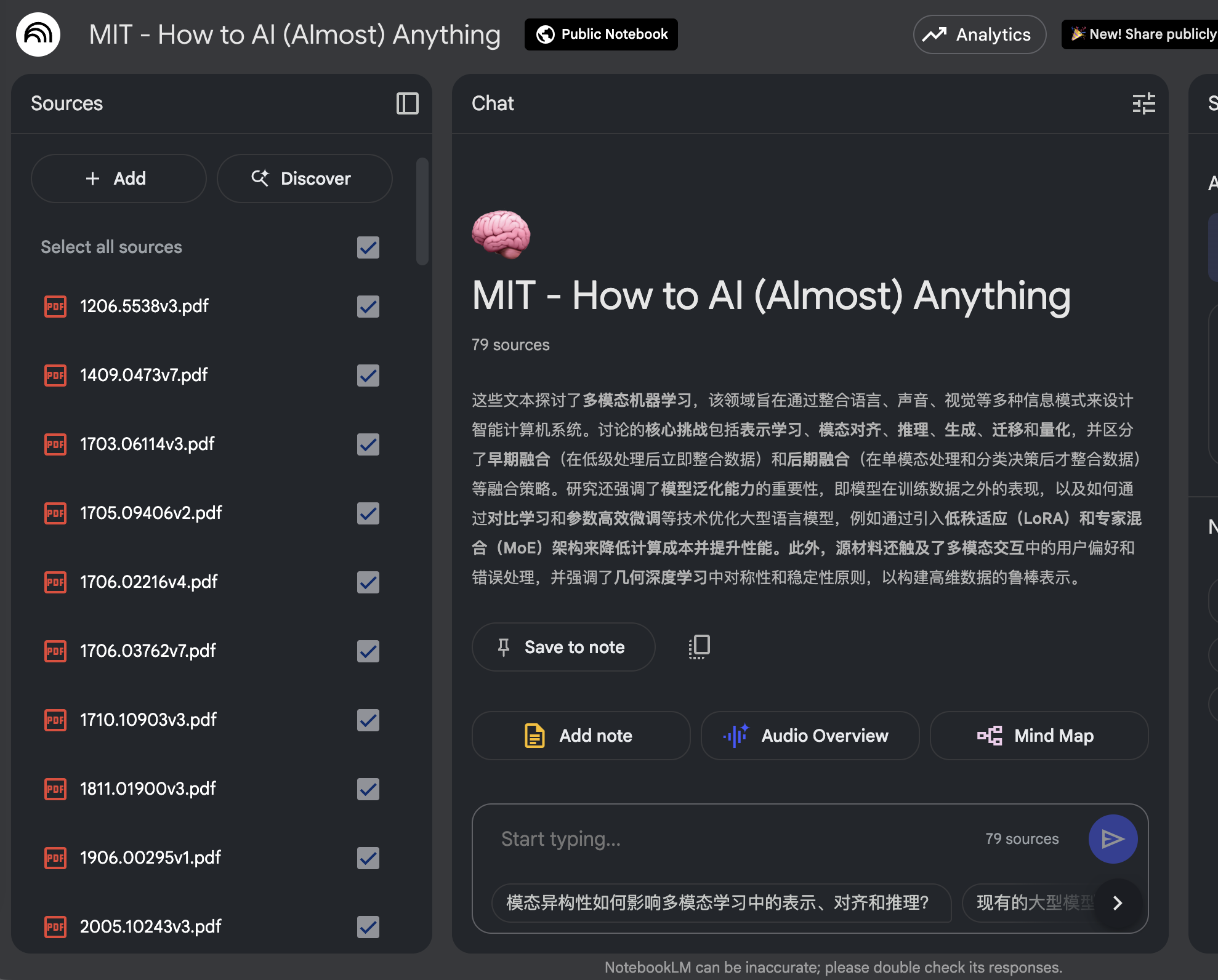1218x980 pixels.
Task: Generate Audio Overview
Action: click(x=810, y=736)
